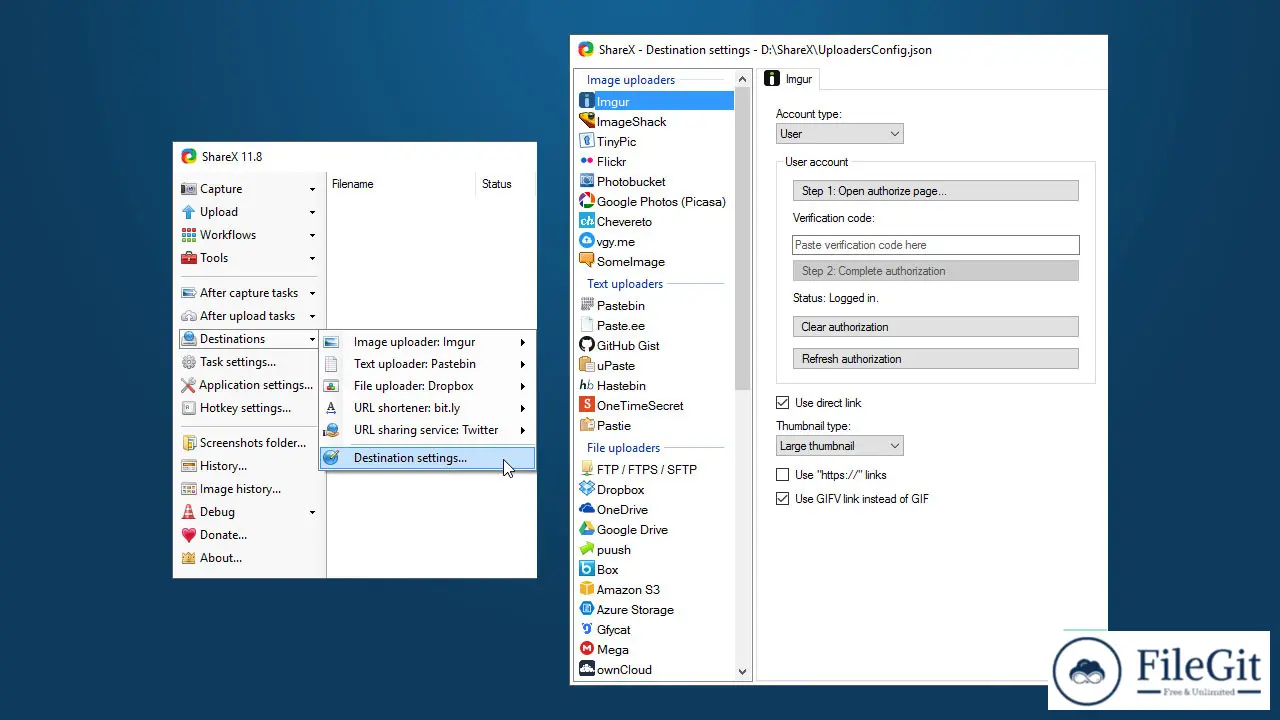Click the Chevereto uploader icon
1280x720 pixels.
click(587, 221)
